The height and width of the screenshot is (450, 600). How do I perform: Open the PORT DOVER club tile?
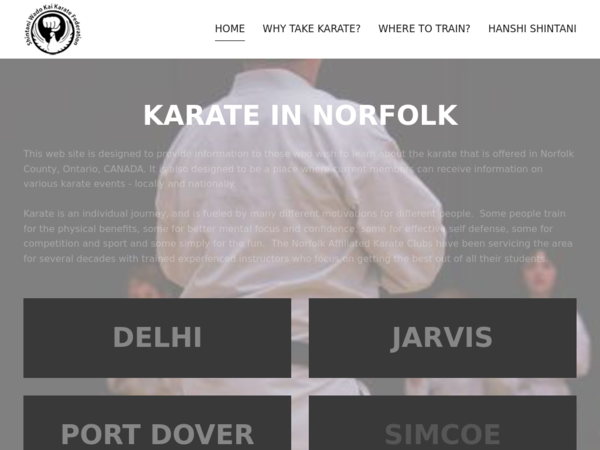tap(157, 423)
